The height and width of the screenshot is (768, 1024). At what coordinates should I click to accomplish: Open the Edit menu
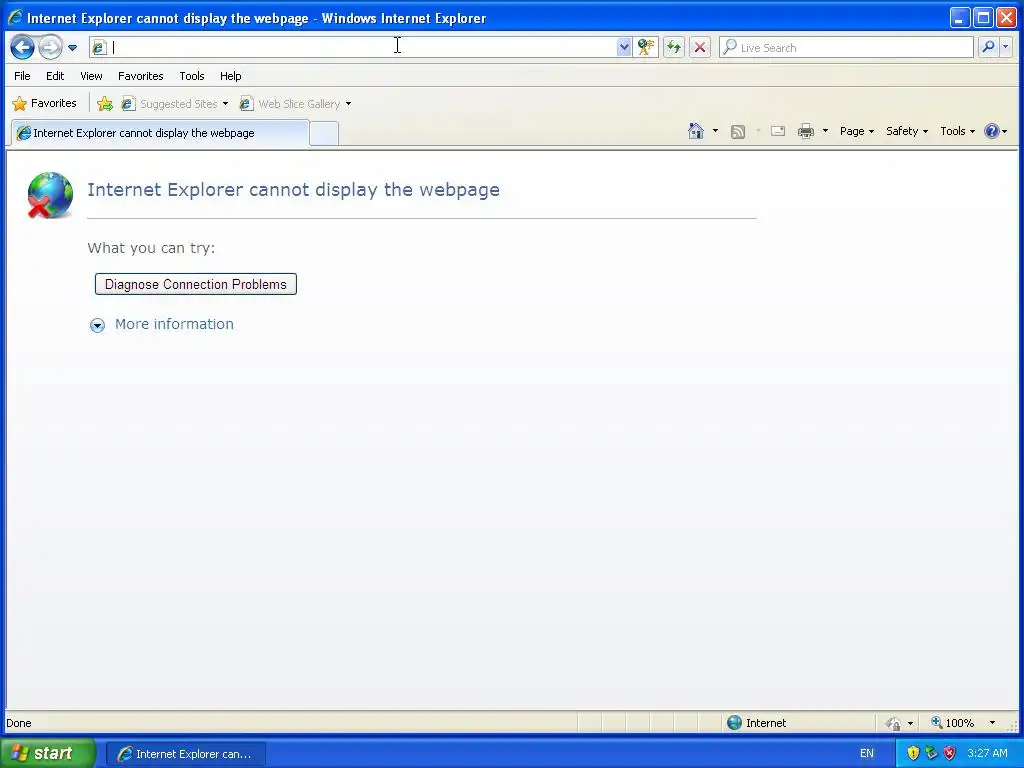tap(55, 76)
